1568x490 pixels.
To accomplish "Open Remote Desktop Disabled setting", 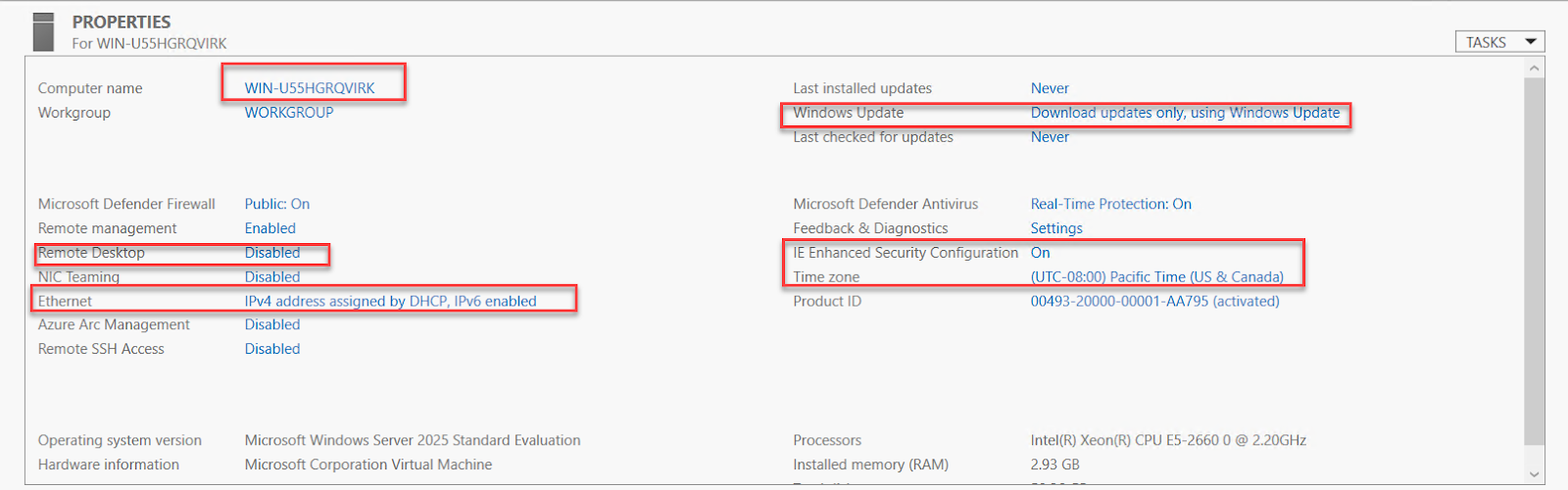I will (x=272, y=253).
